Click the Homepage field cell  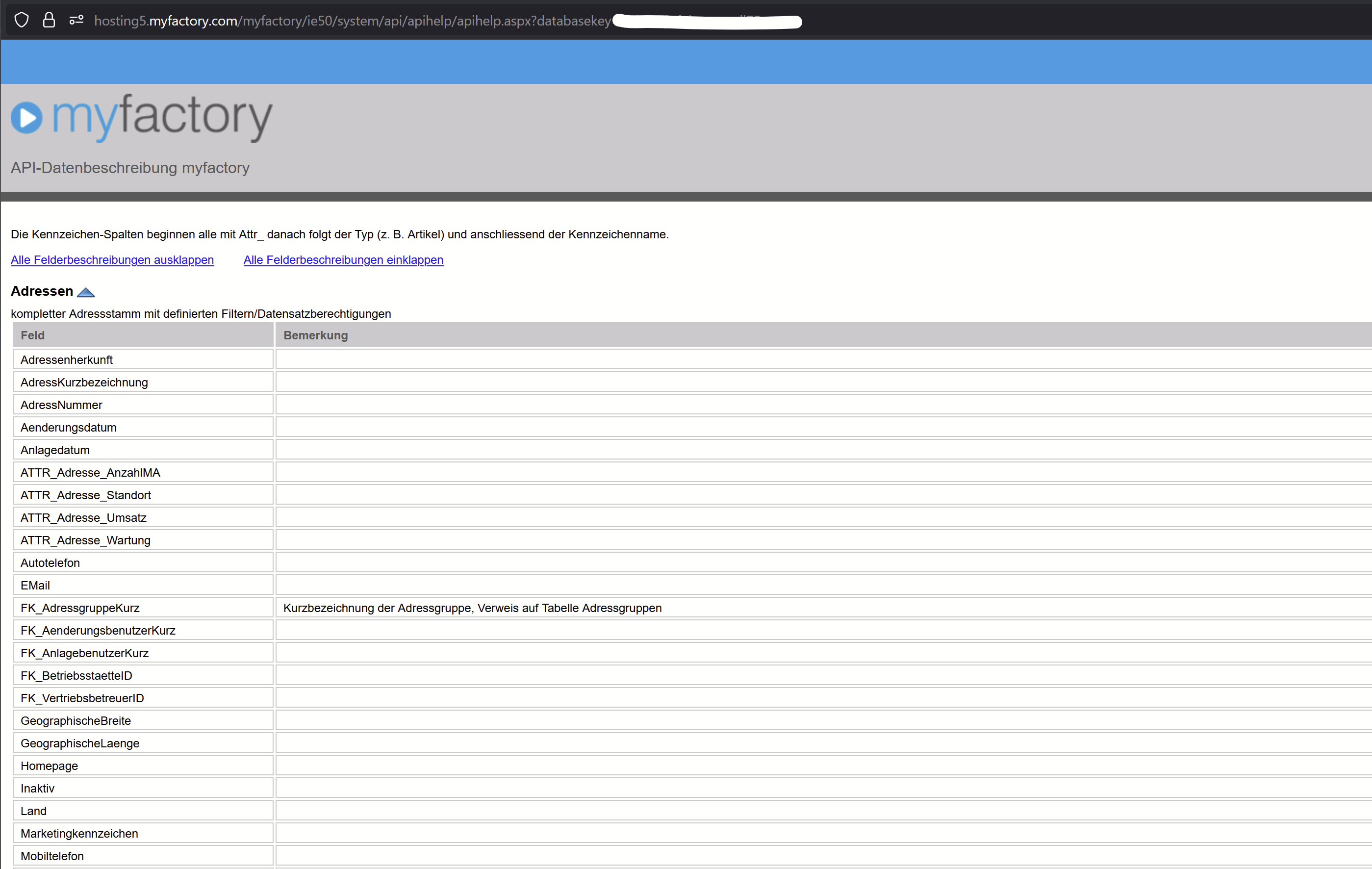49,766
